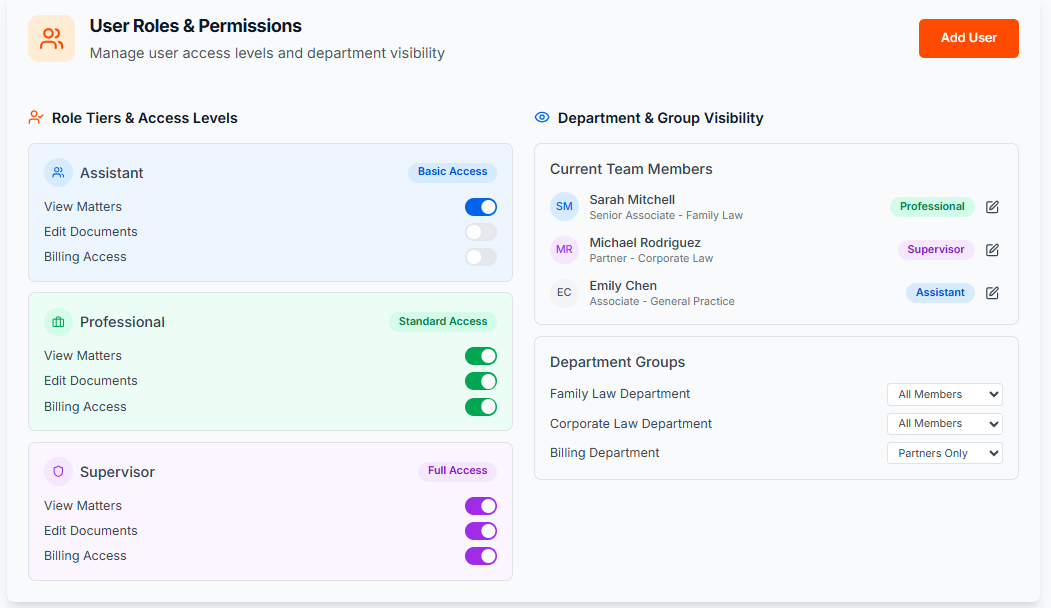Click the Professional role briefcase icon
This screenshot has height=608, width=1051.
pos(59,322)
